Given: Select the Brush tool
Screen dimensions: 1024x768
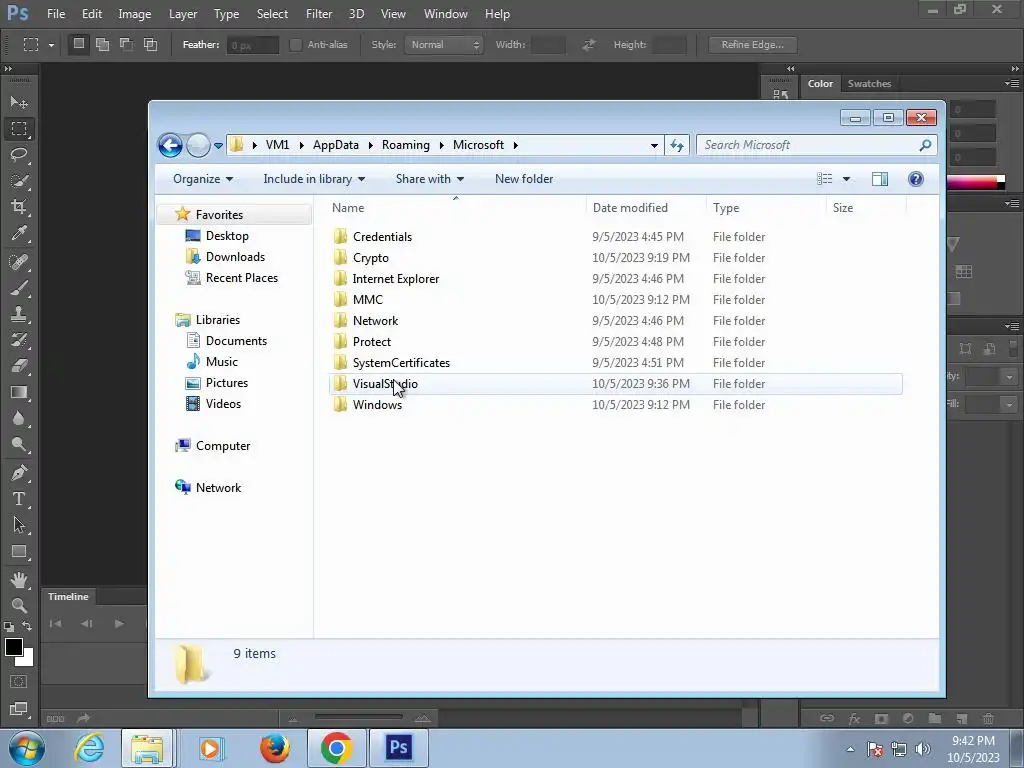Looking at the screenshot, I should pos(19,288).
